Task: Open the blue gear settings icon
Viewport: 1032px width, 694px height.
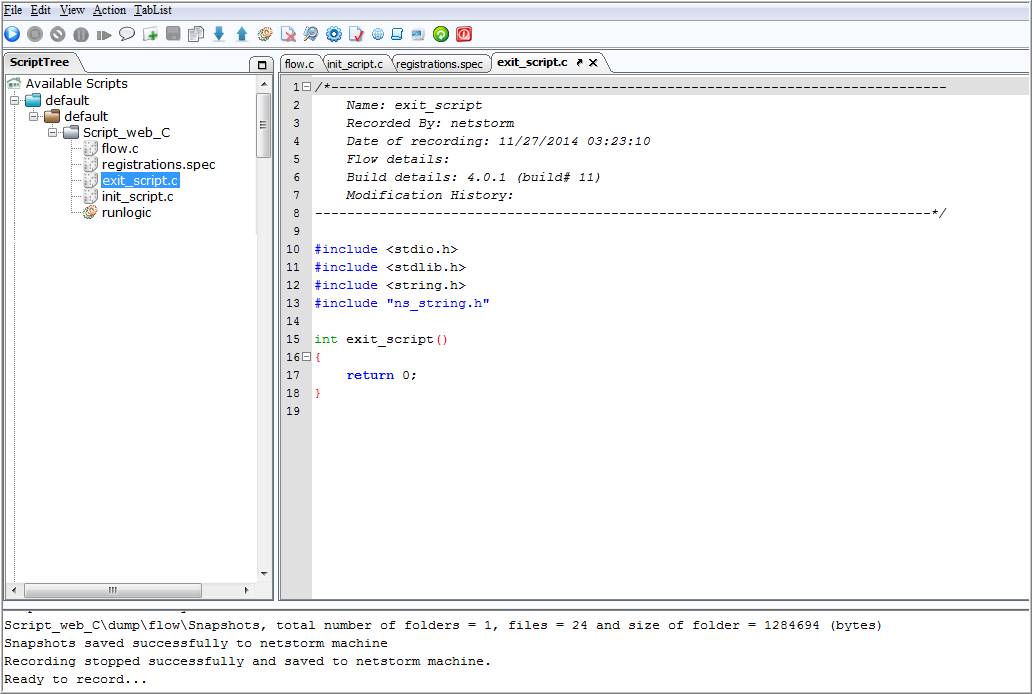Action: coord(334,34)
